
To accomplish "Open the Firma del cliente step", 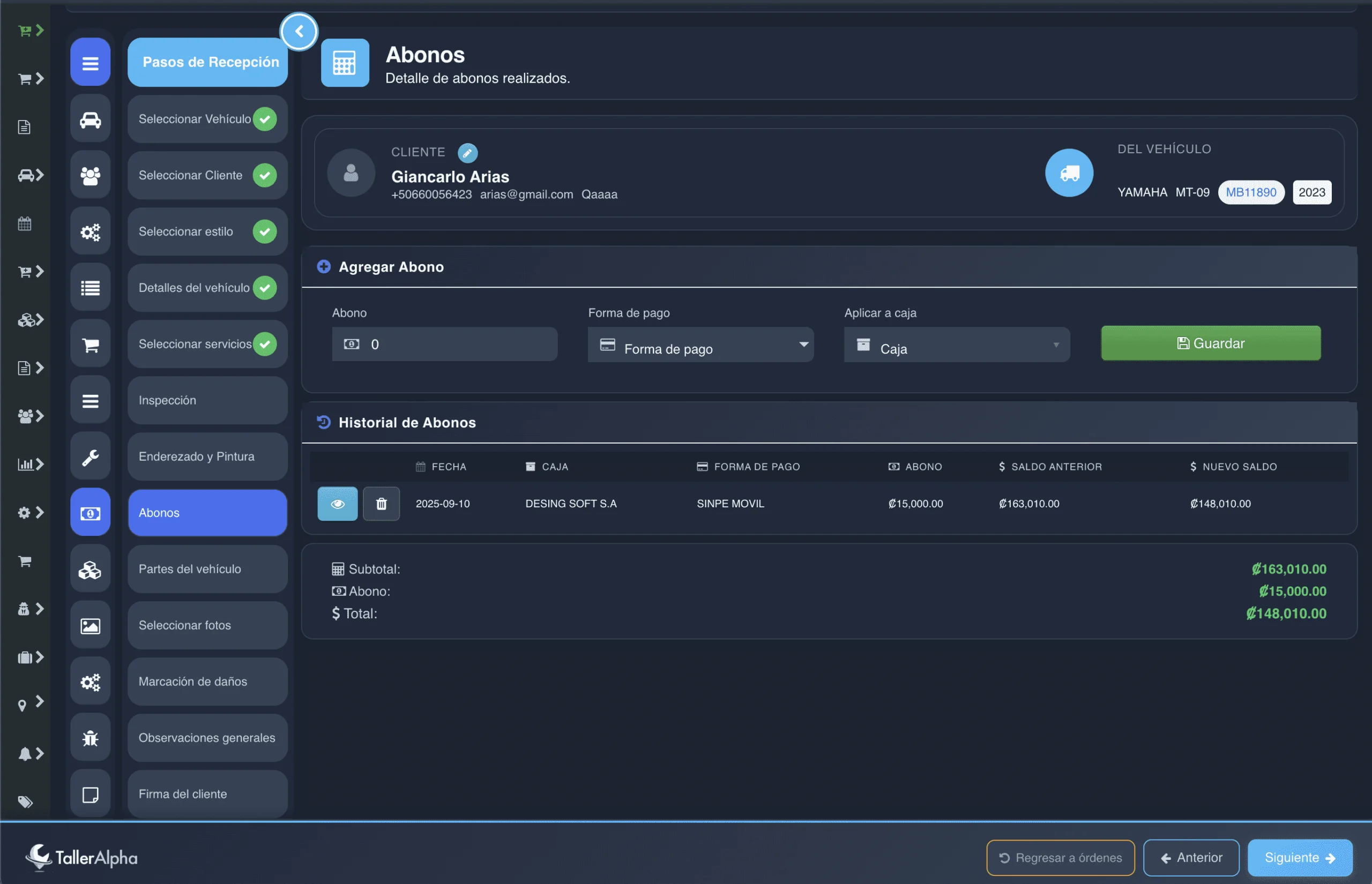I will coord(207,794).
